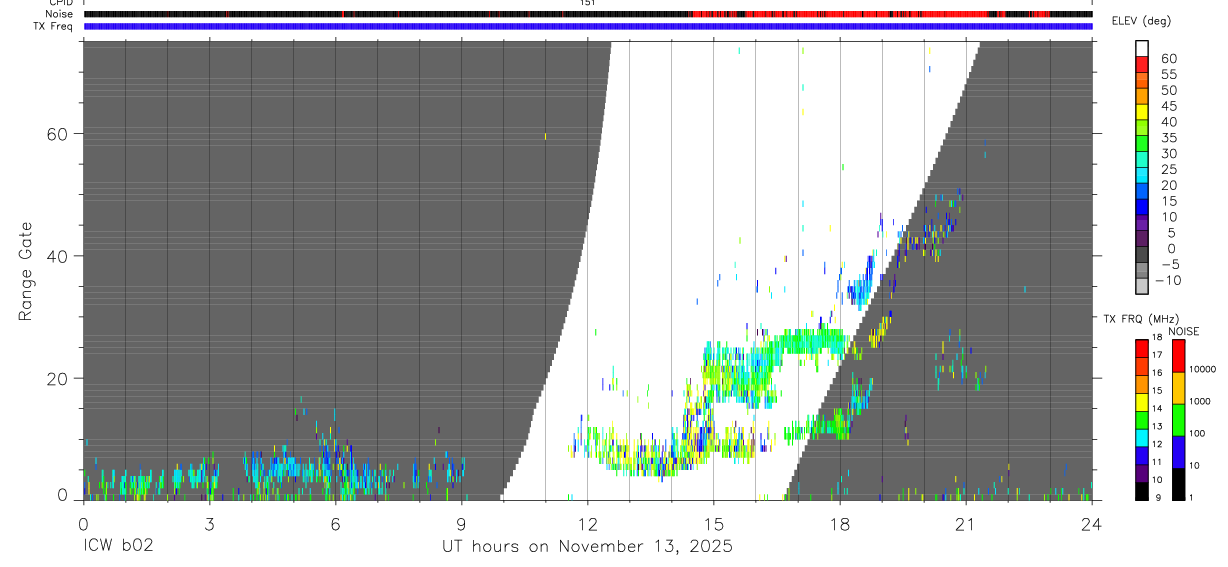
Task: Select the red 55–60 segment of ELEV color bar
Action: [1142, 65]
